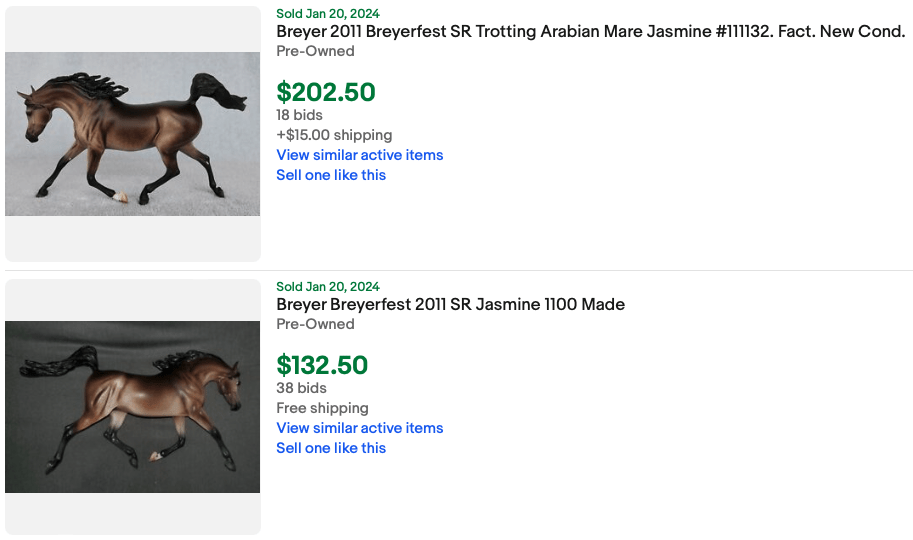913x540 pixels.
Task: Click Pre-Owned under the Jasmine 1100 Made title
Action: click(x=315, y=324)
